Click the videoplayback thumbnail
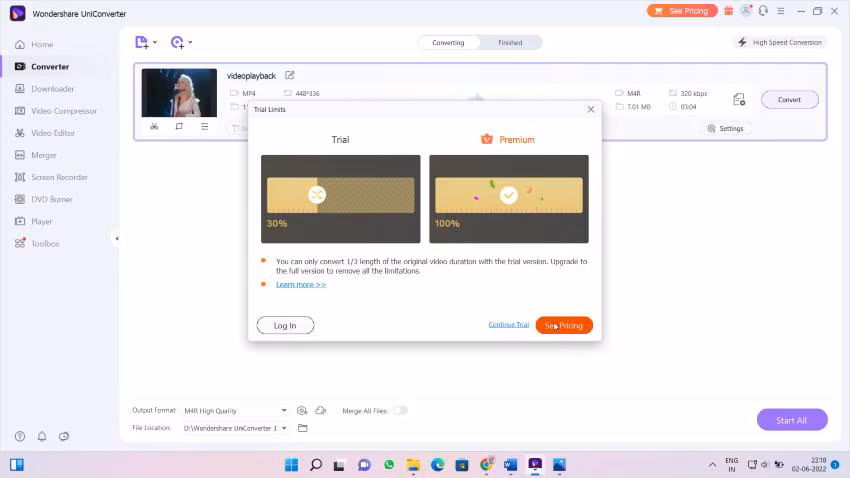This screenshot has width=850, height=478. (179, 93)
